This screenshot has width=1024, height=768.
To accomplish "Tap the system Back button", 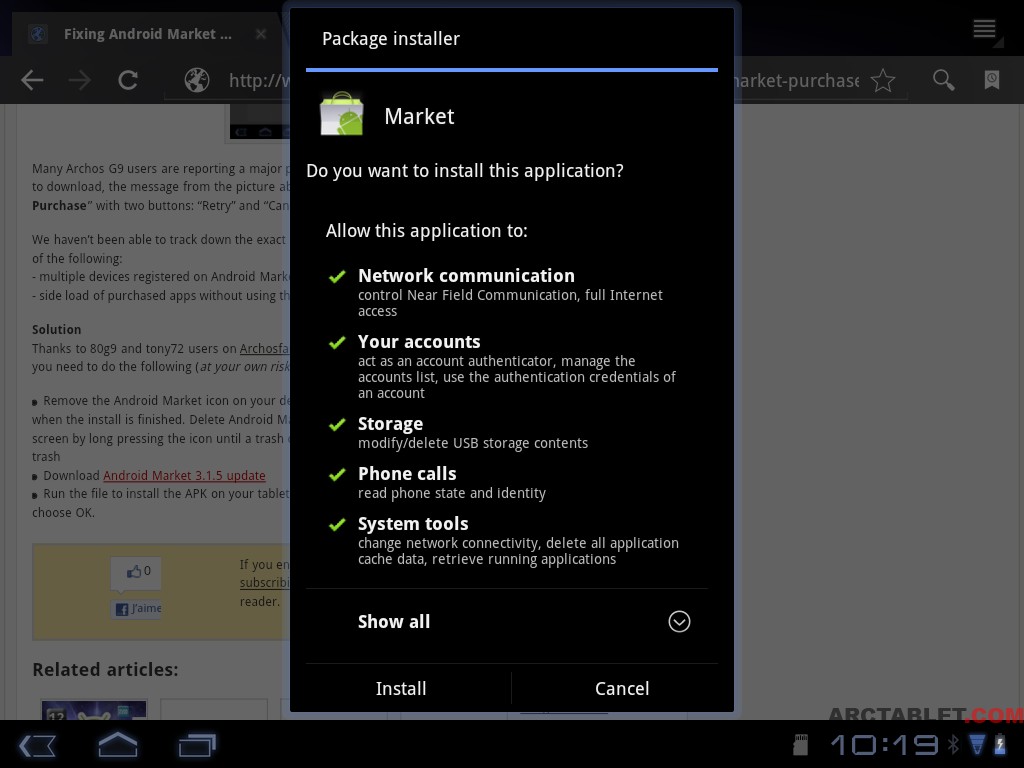I will coord(37,745).
